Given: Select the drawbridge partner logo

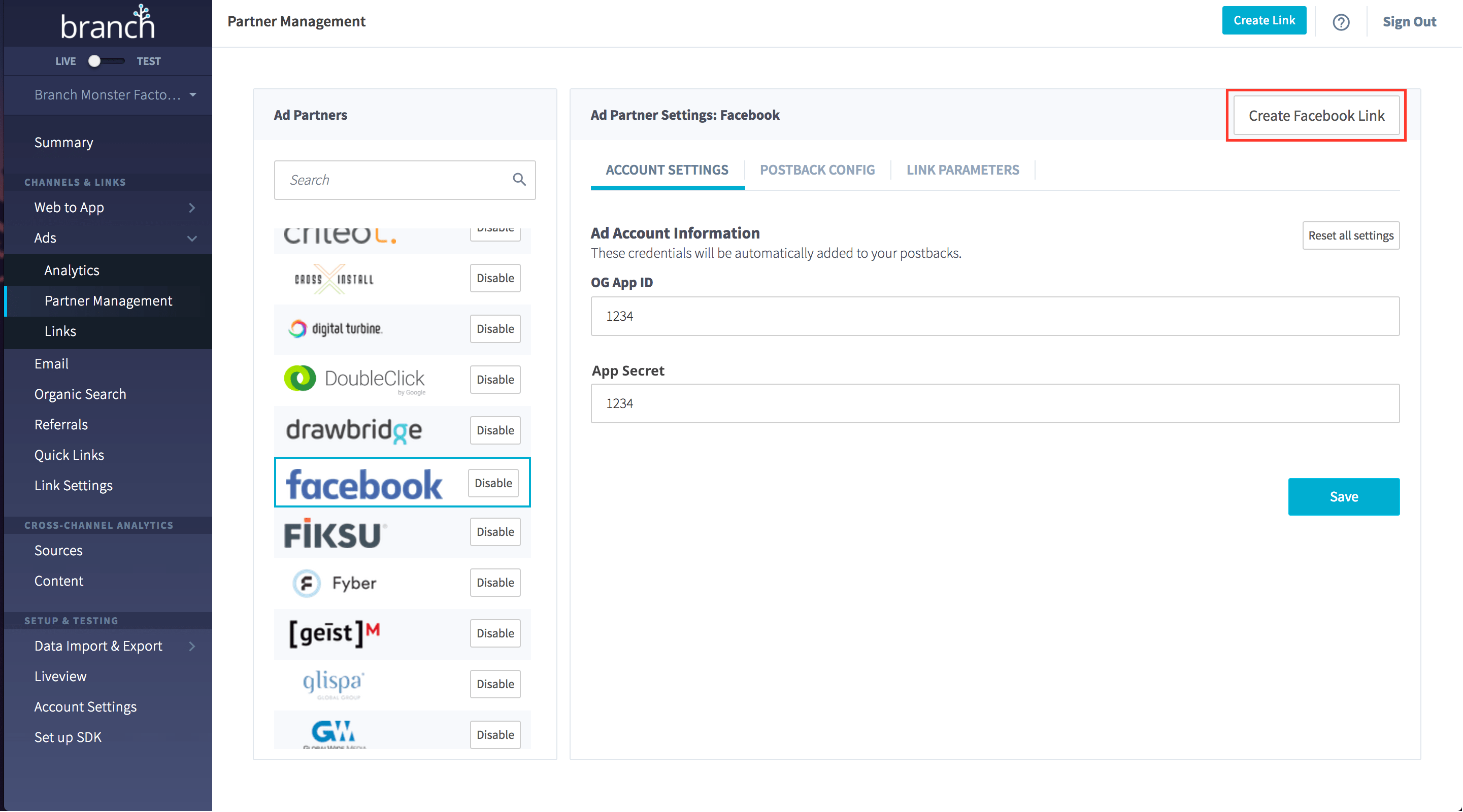Looking at the screenshot, I should pos(353,430).
